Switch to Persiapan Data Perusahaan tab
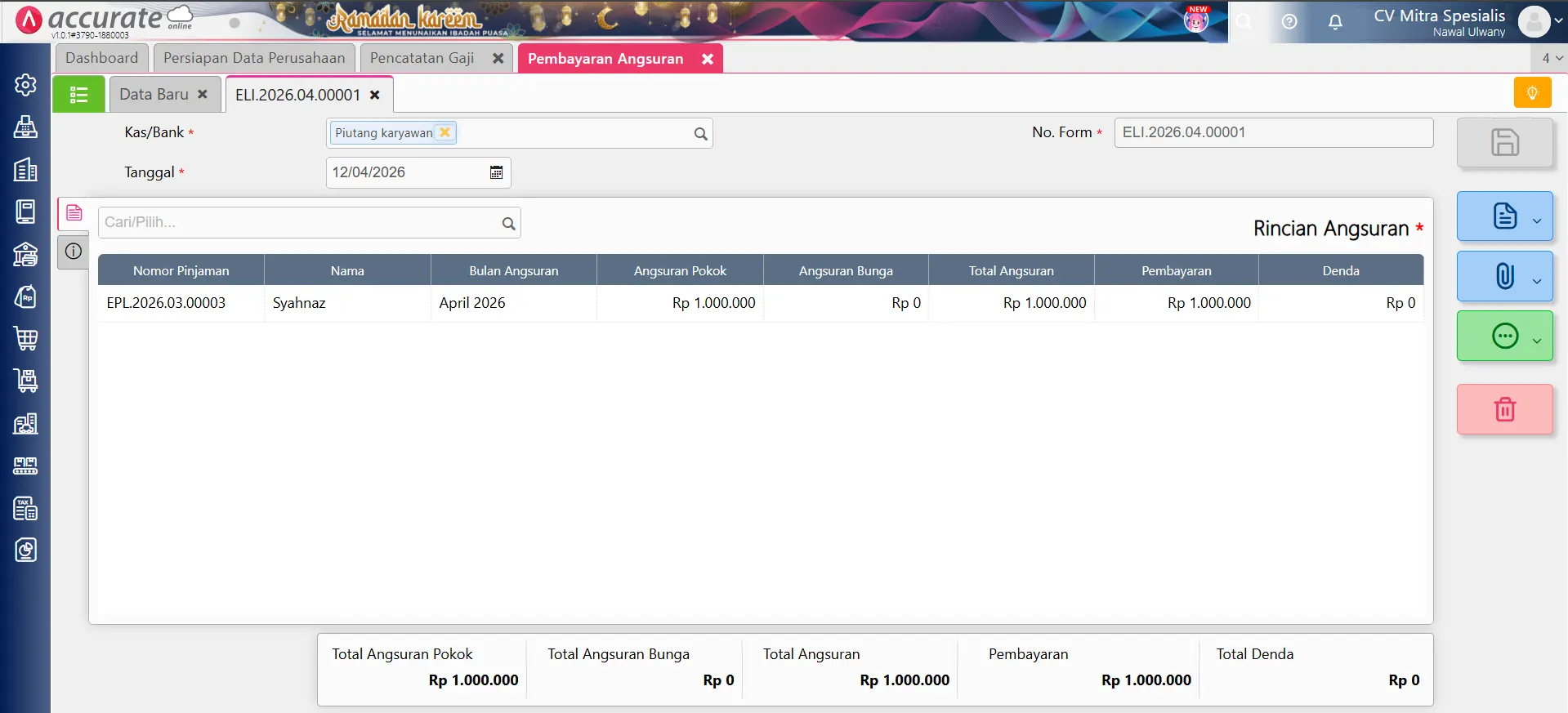The width and height of the screenshot is (1568, 713). 254,58
